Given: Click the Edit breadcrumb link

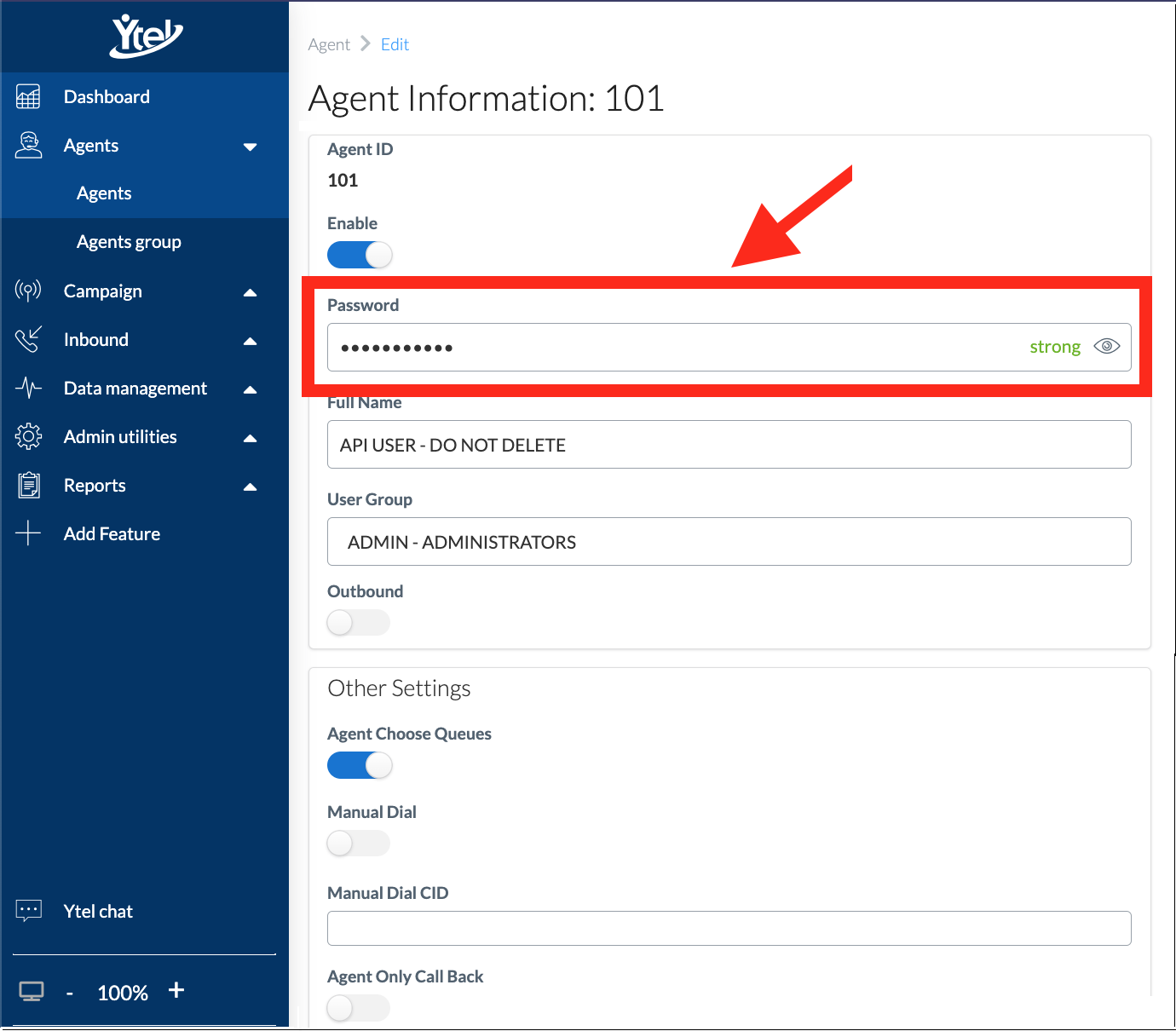Looking at the screenshot, I should 395,44.
